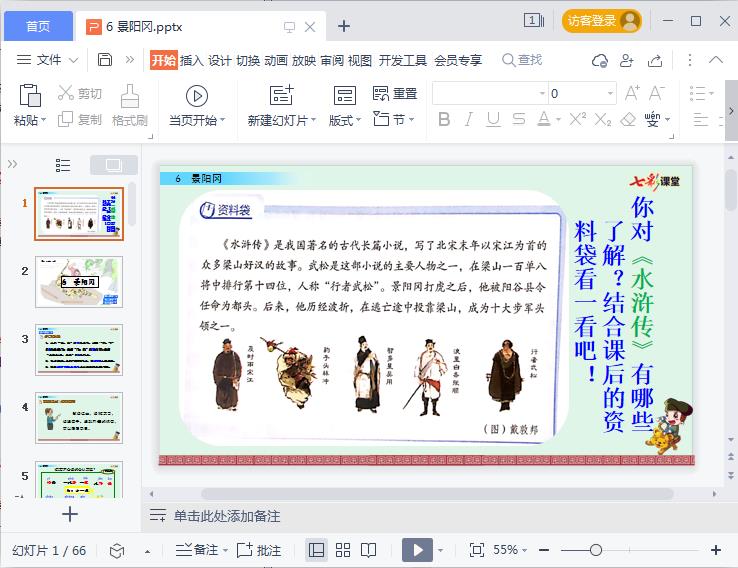Decrease font size with A- icon
738x568 pixels.
pos(657,93)
